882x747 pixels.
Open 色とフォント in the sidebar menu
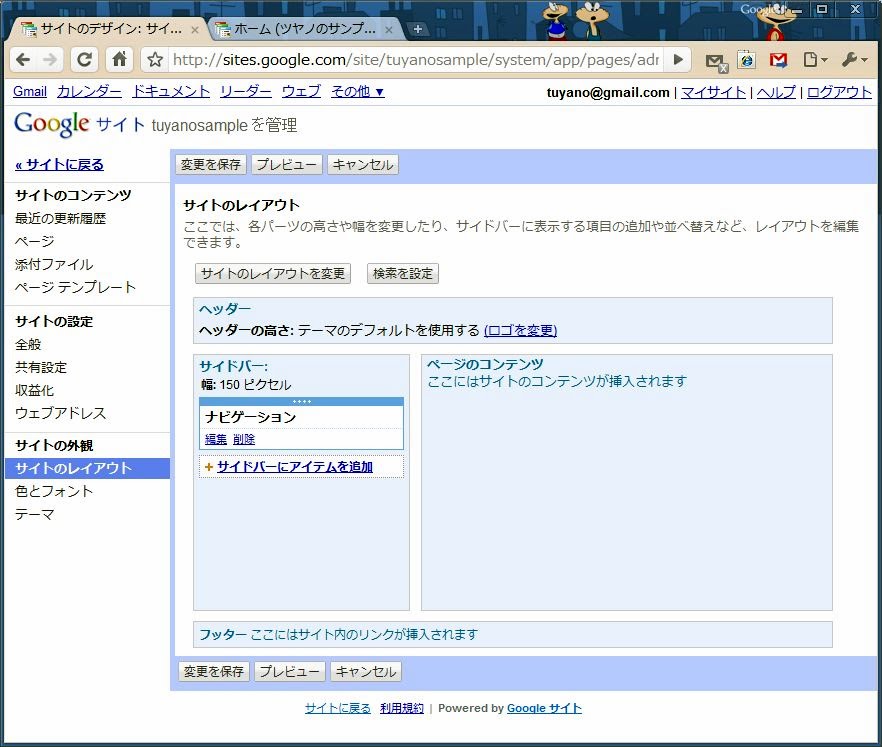click(54, 491)
